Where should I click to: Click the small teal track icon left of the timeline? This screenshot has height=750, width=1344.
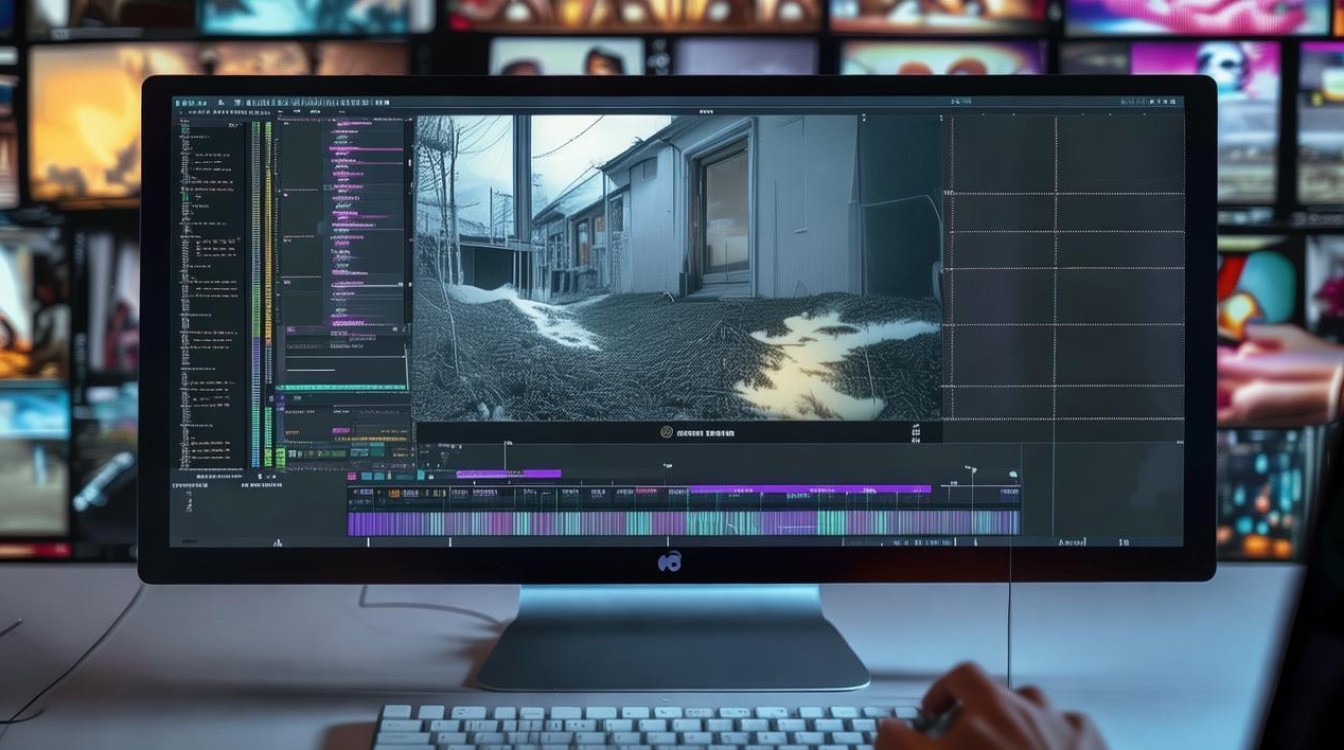click(x=367, y=476)
